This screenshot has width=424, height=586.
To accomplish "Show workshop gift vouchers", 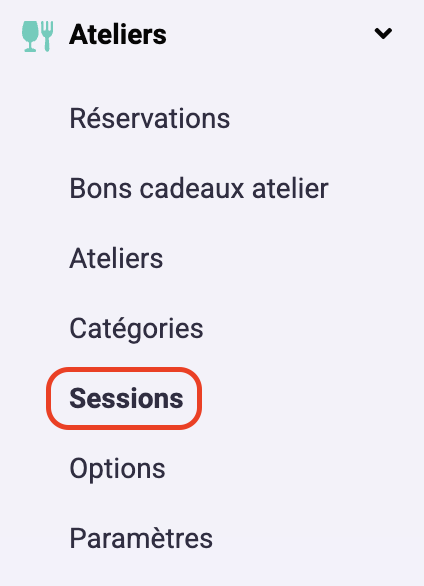I will coord(199,188).
